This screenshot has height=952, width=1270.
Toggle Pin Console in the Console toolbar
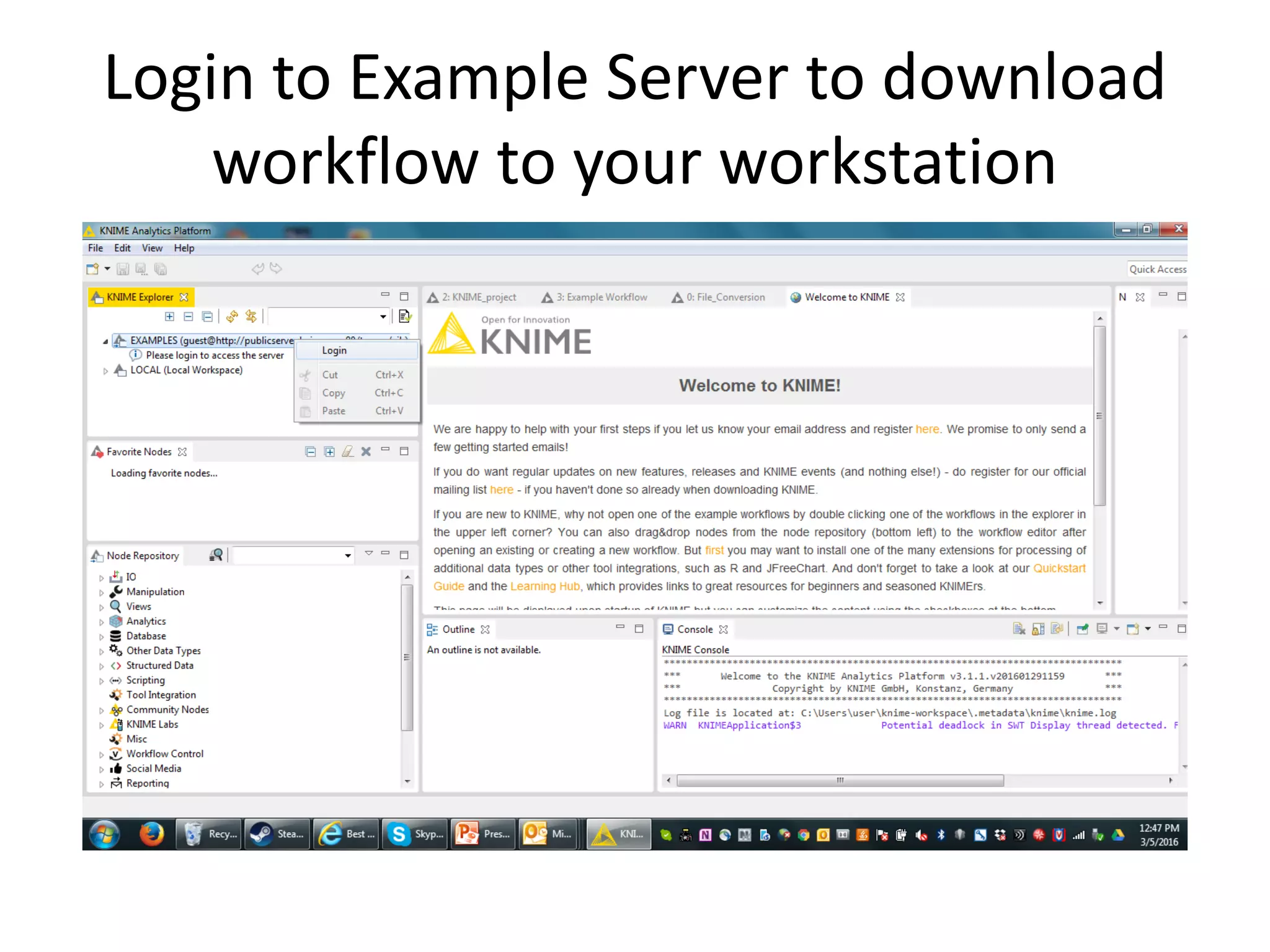click(x=1083, y=629)
